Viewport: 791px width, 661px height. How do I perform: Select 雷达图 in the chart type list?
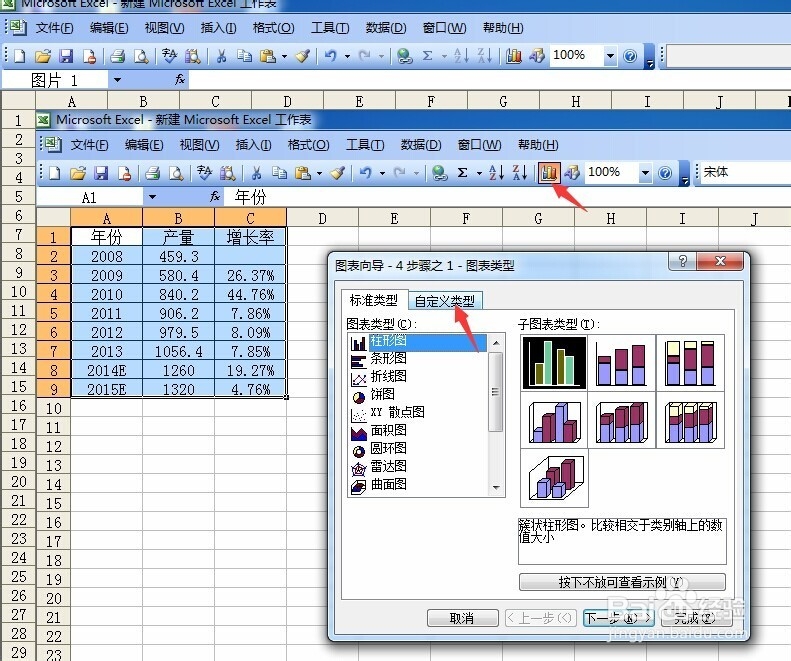click(x=388, y=467)
